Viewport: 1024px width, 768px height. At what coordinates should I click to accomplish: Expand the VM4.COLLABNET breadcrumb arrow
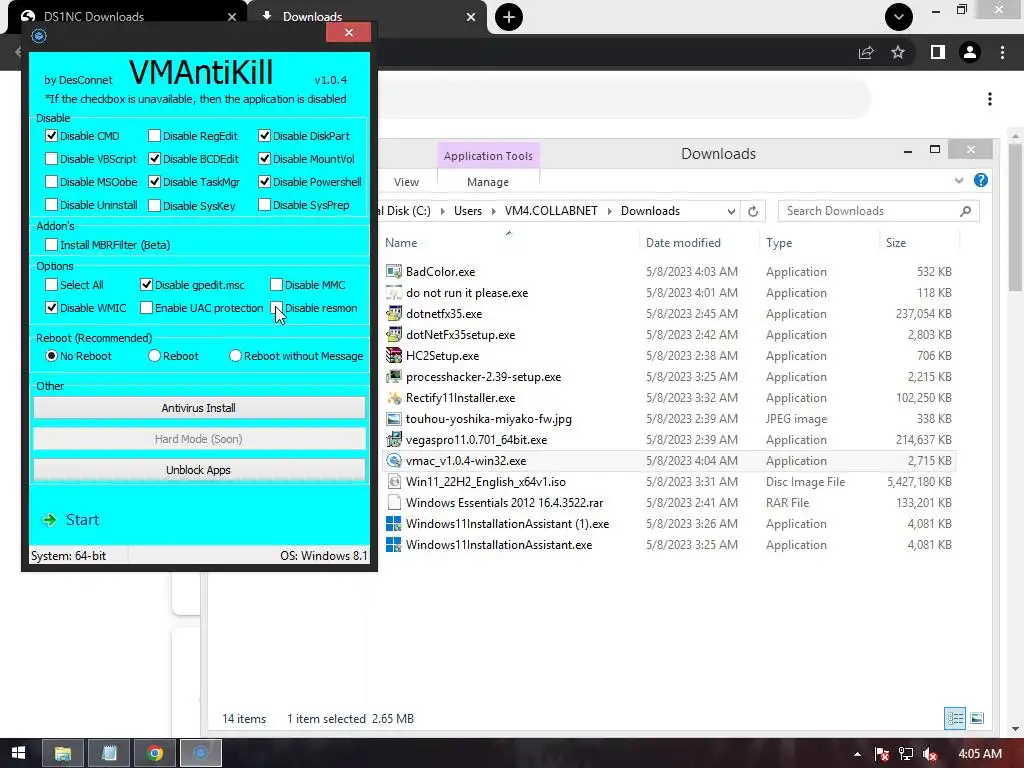point(609,211)
